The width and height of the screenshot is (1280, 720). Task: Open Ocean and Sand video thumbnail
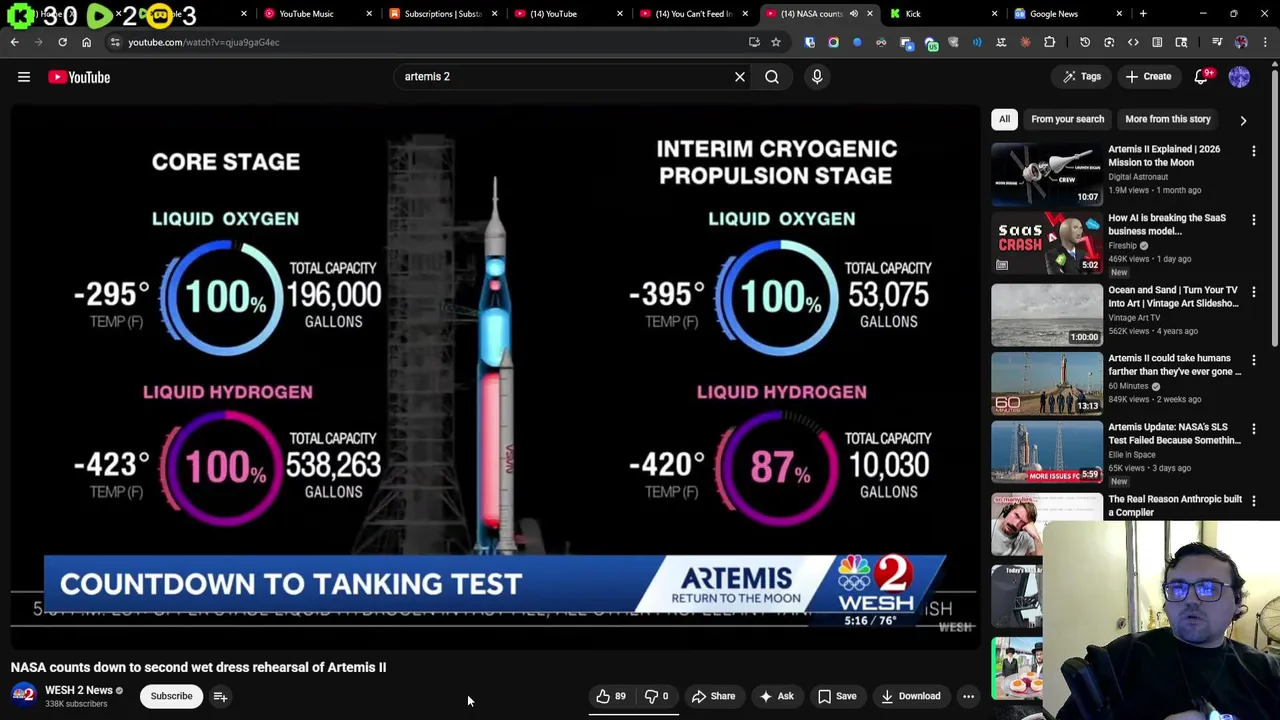coord(1046,314)
